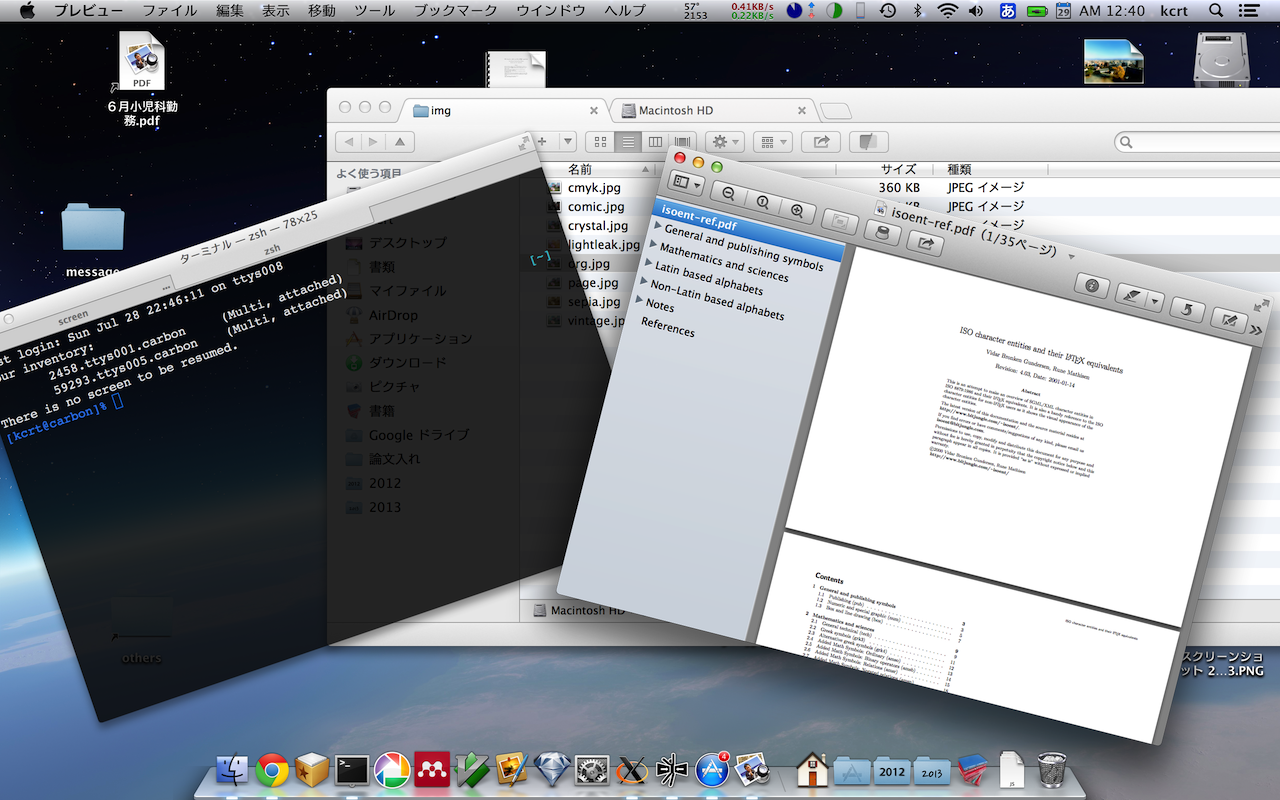Expand the Notes outline entry
This screenshot has height=800, width=1280.
(x=640, y=300)
